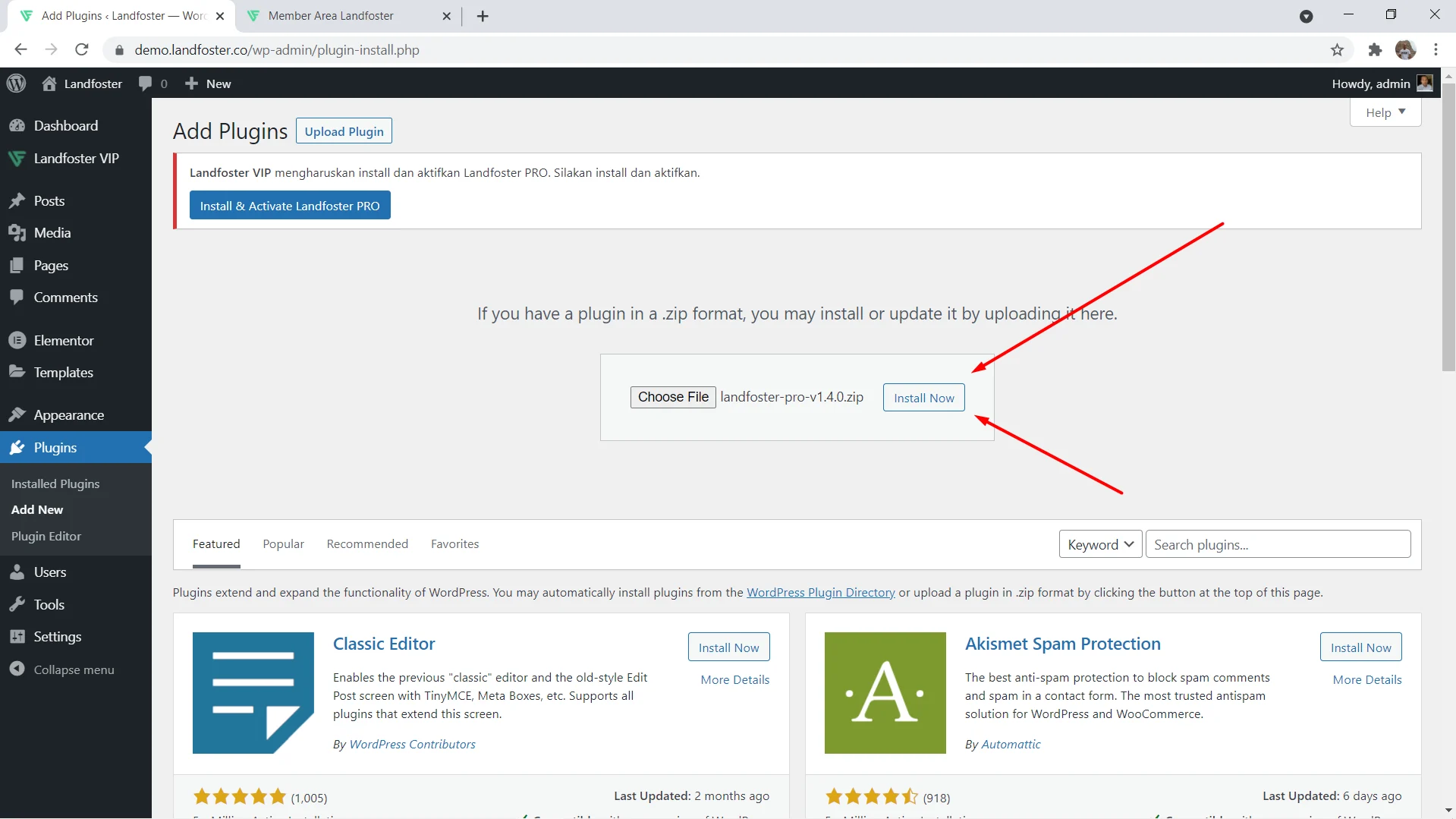Open More Details for Akismet
1456x819 pixels.
coord(1367,680)
